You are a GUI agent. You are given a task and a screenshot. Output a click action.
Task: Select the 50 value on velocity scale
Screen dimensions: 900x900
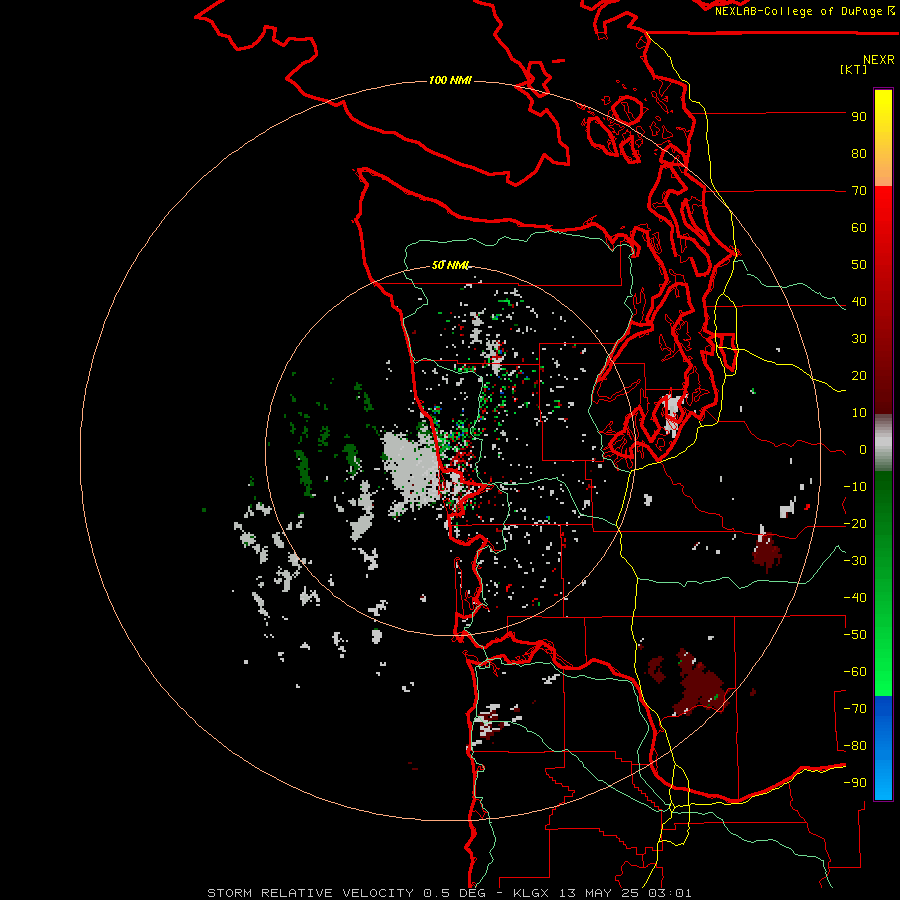[859, 265]
